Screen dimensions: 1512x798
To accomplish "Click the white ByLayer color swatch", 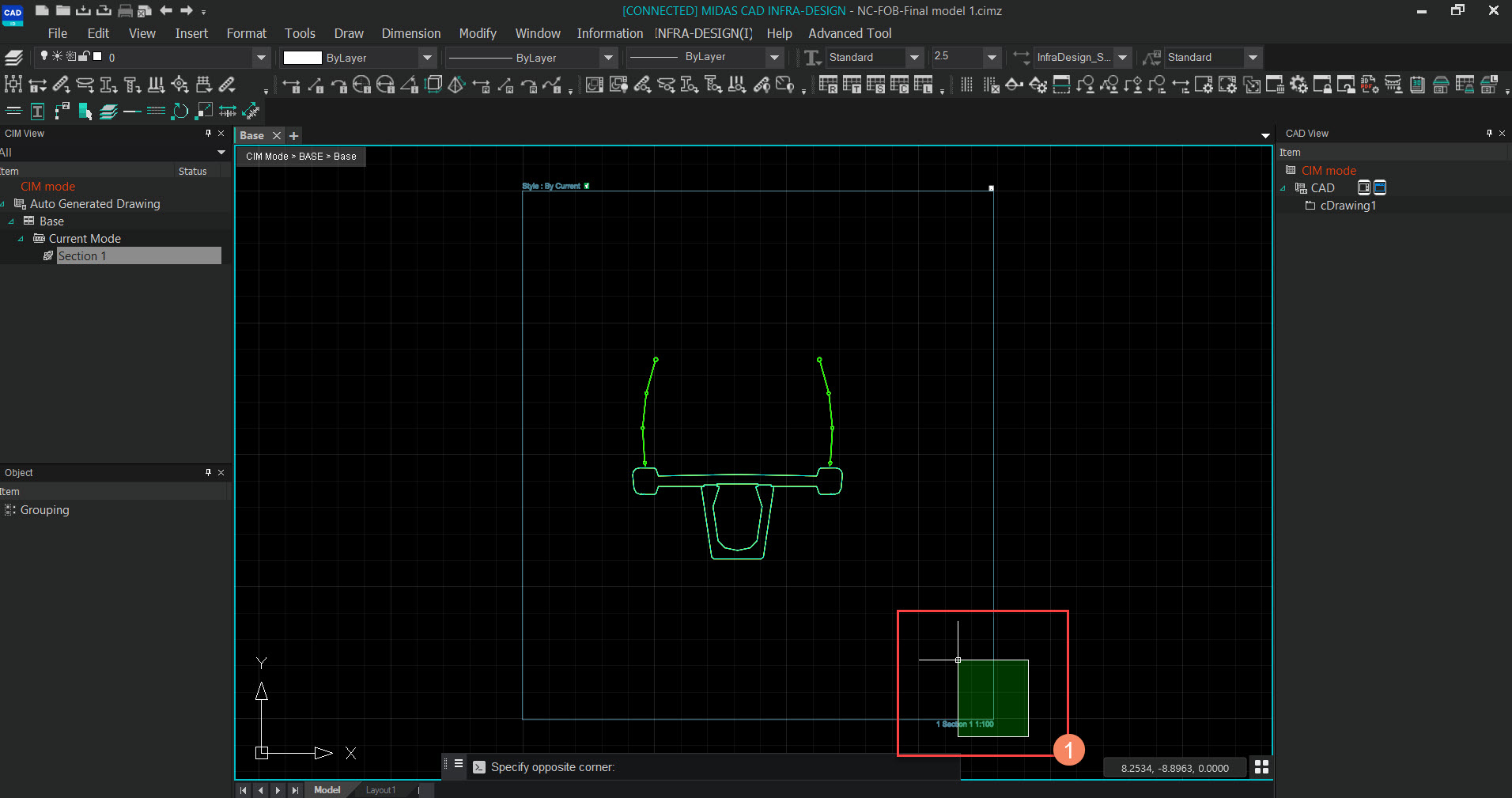I will (302, 58).
